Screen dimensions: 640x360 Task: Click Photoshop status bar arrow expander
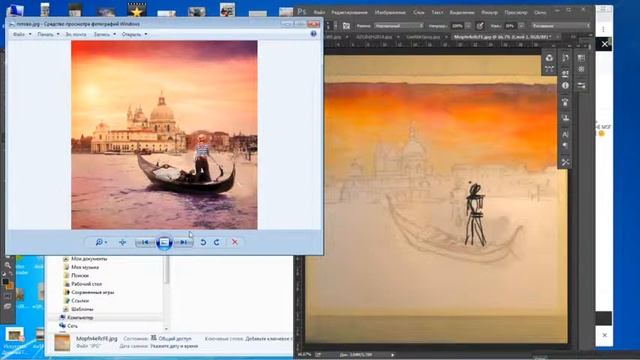tap(393, 355)
